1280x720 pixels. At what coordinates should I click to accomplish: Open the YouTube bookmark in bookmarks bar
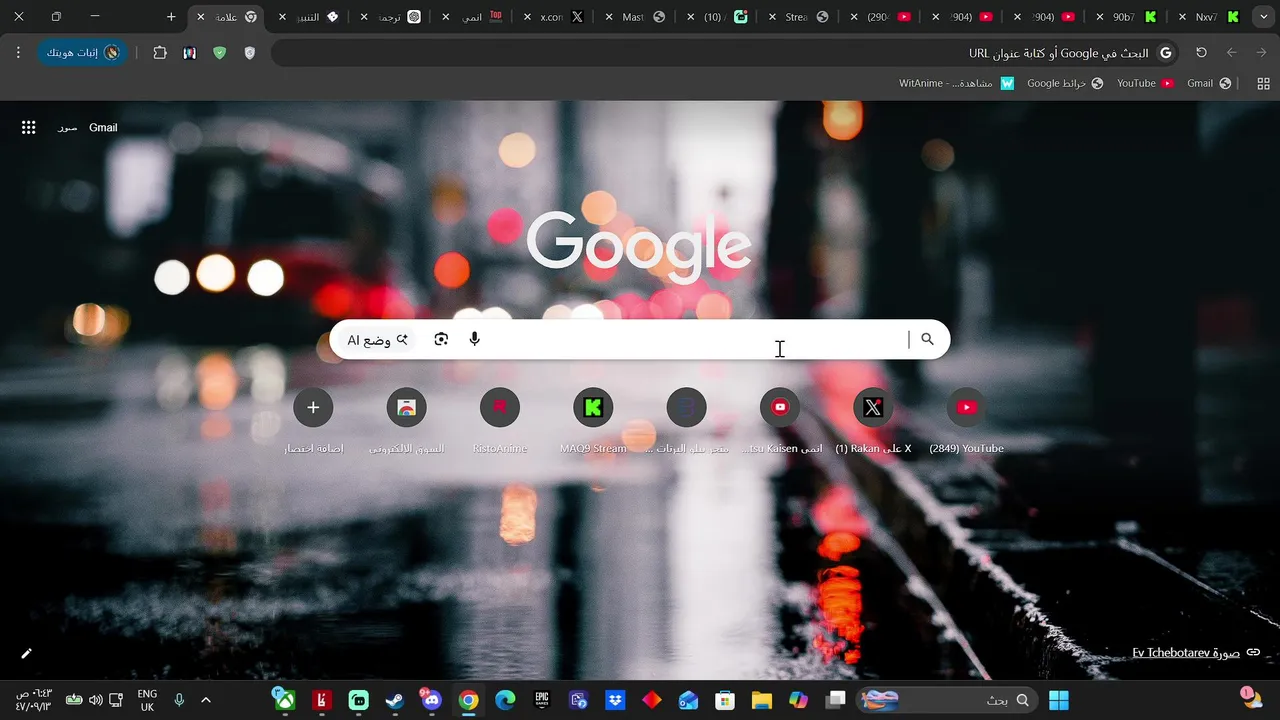1144,83
